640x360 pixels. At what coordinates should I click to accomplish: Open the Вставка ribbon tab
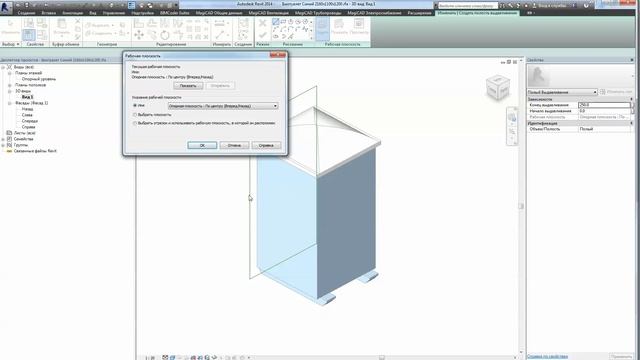49,13
